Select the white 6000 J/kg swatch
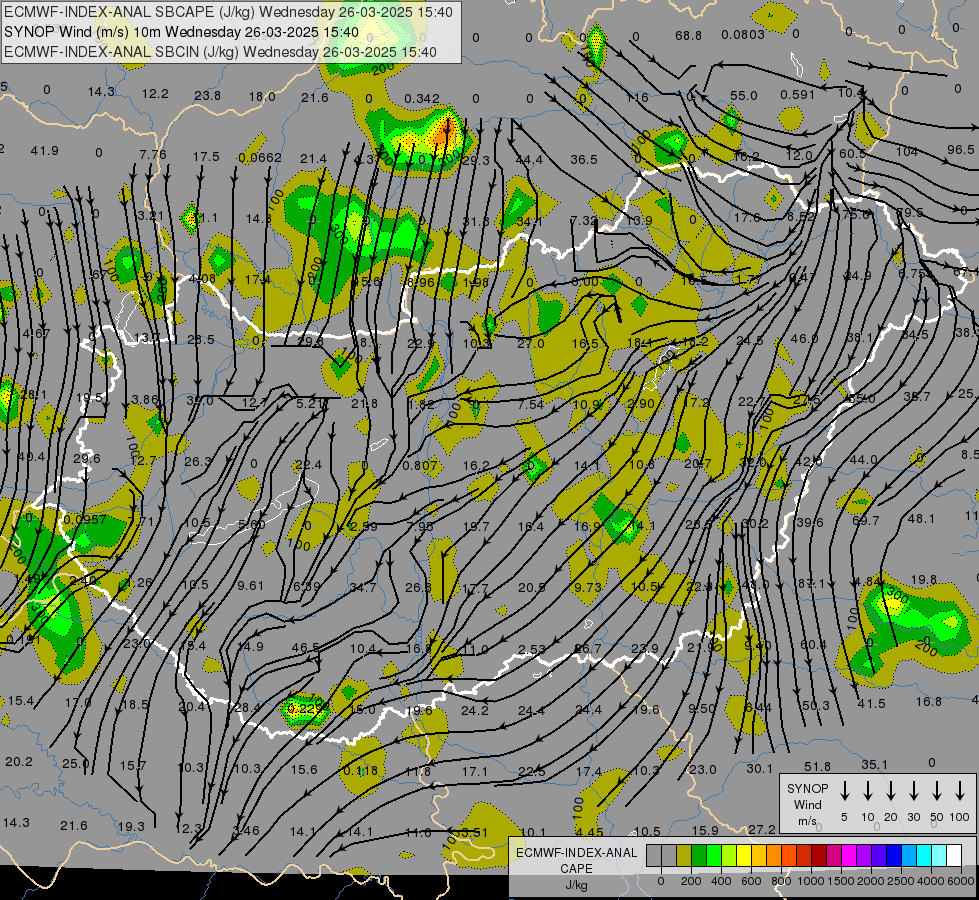This screenshot has height=900, width=979. tap(953, 856)
